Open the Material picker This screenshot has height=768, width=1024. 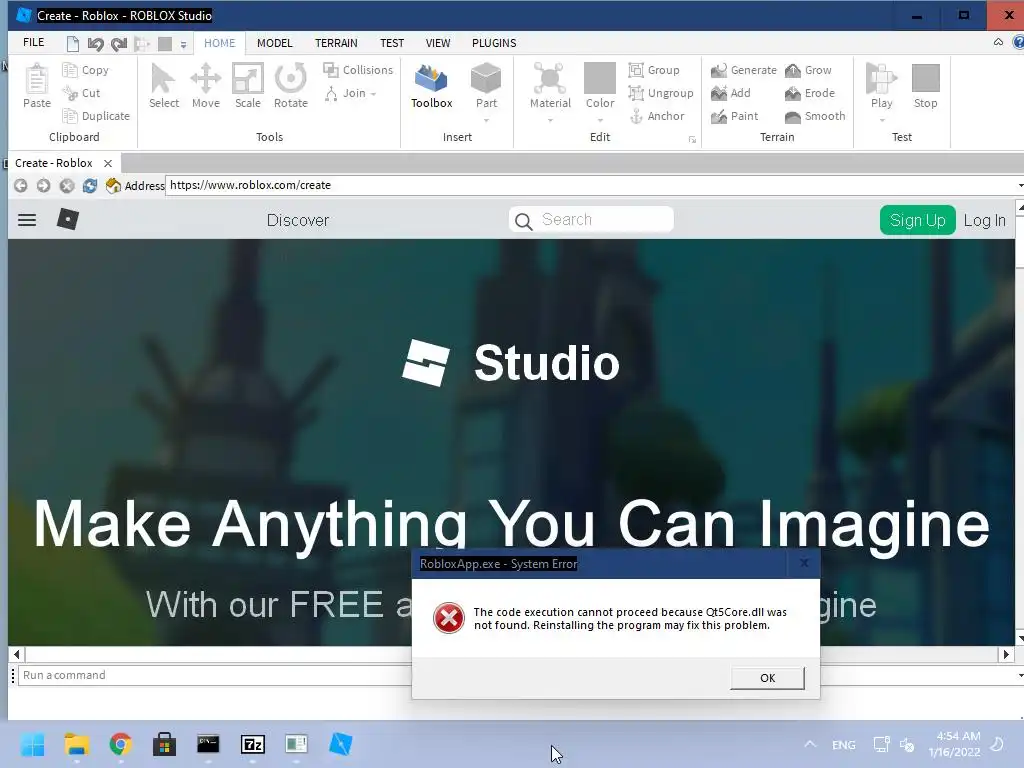[x=550, y=85]
